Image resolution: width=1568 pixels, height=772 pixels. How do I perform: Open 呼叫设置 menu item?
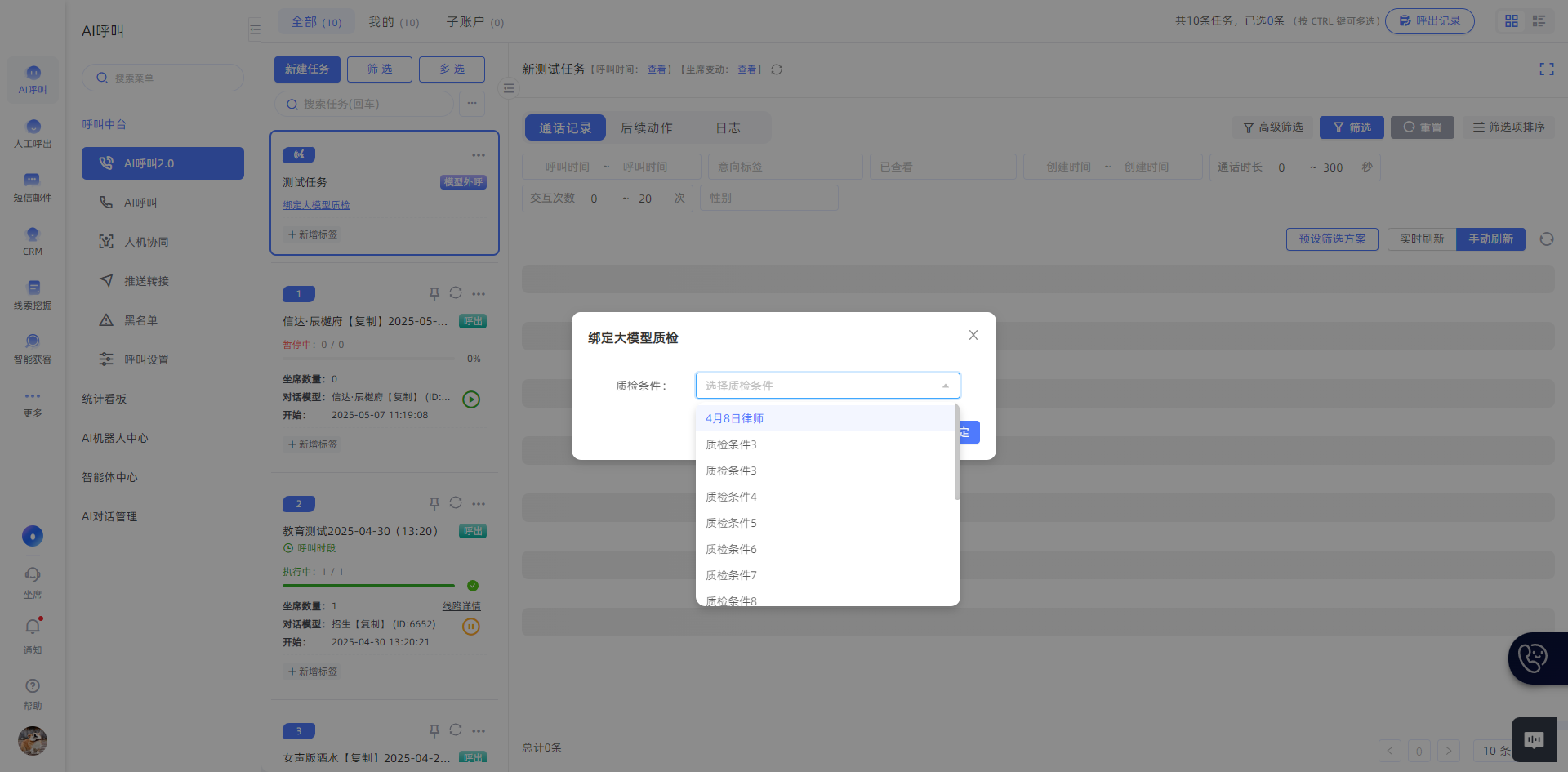pos(163,359)
